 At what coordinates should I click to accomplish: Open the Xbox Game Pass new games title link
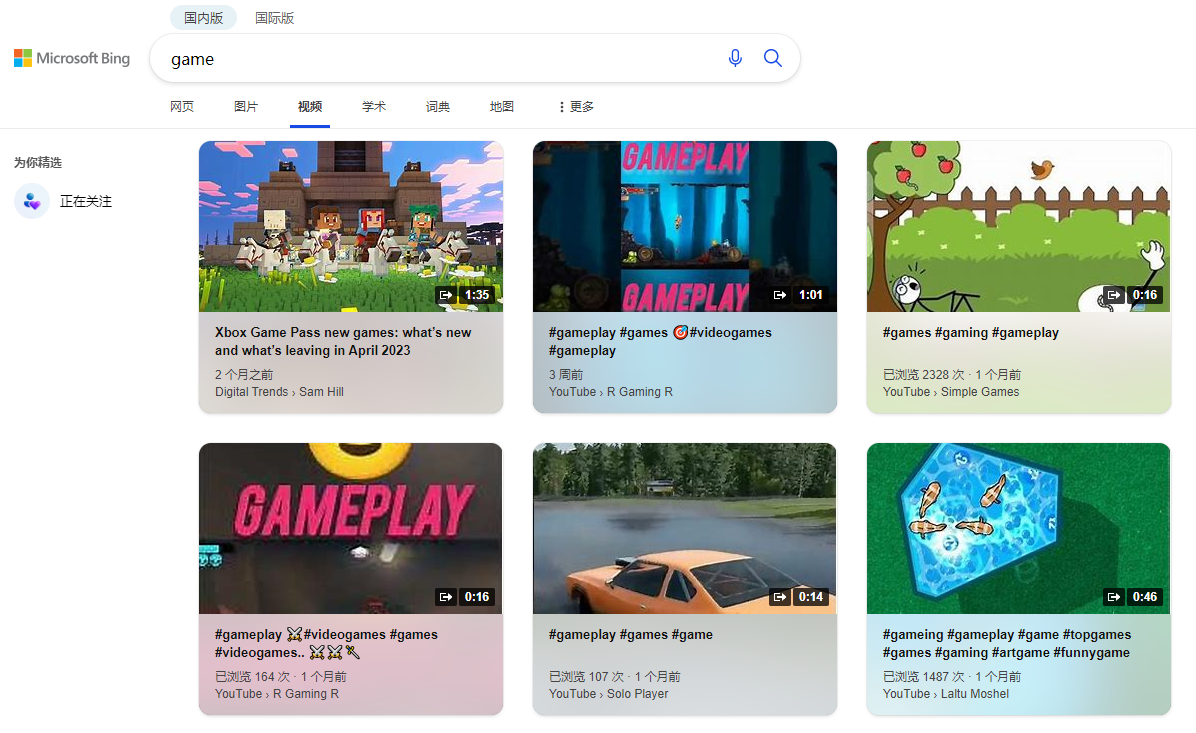(343, 341)
